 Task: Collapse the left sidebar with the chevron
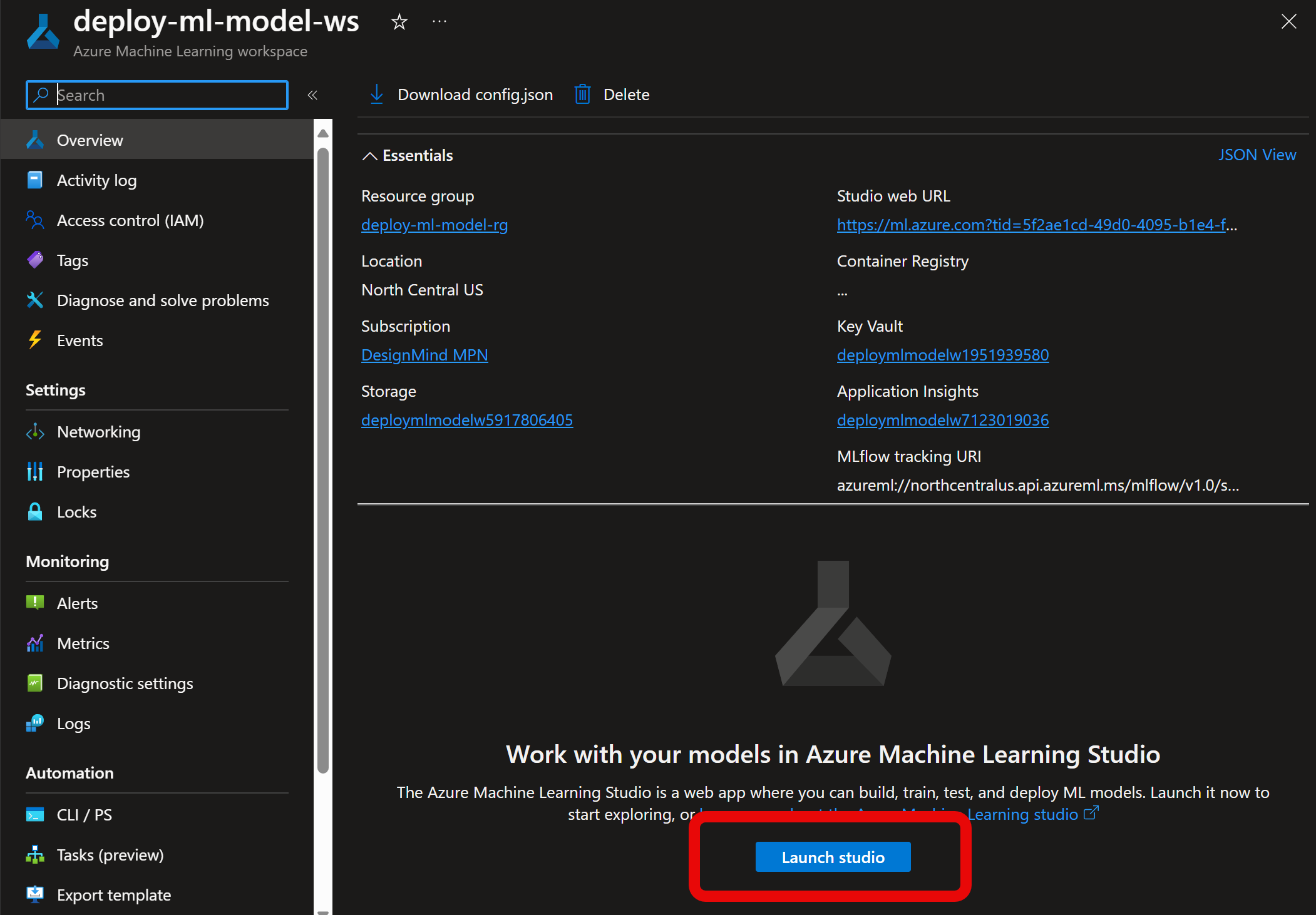coord(312,95)
